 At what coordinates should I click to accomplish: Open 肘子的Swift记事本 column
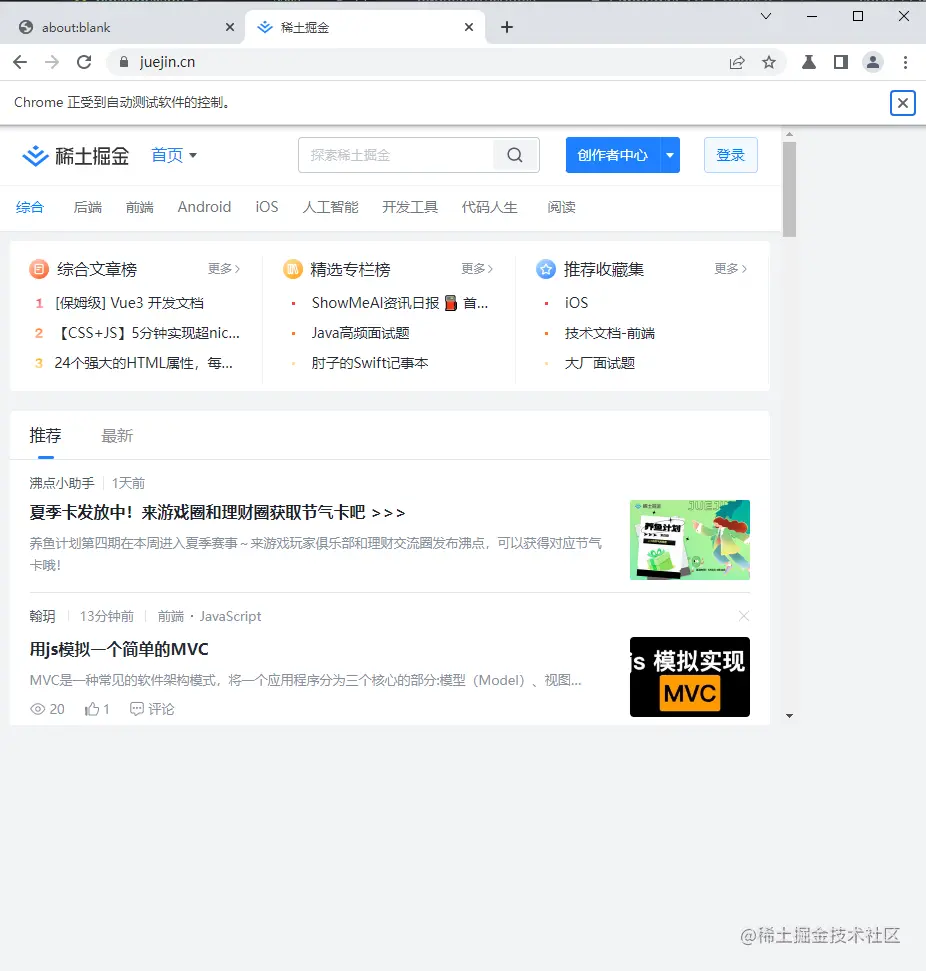[x=370, y=364]
